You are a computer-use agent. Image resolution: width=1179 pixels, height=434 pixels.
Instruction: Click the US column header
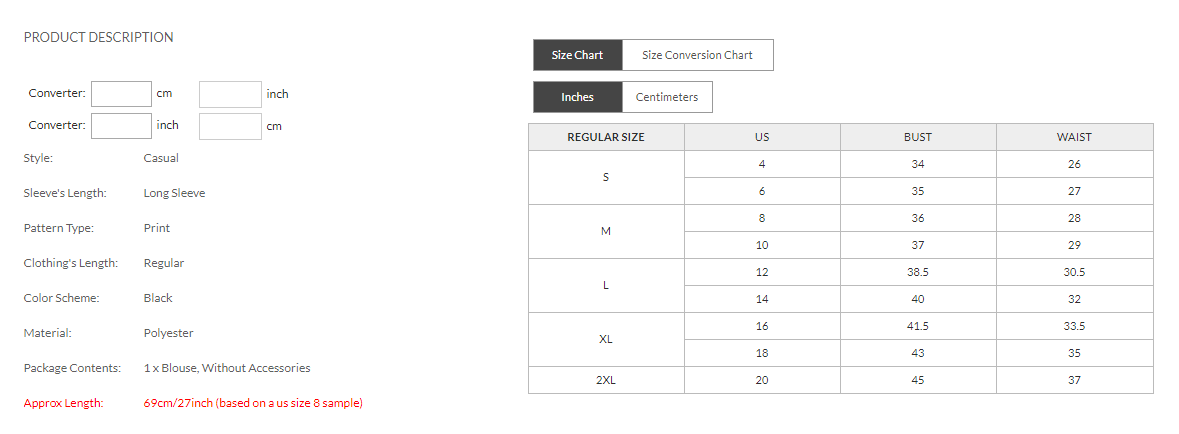click(x=762, y=137)
